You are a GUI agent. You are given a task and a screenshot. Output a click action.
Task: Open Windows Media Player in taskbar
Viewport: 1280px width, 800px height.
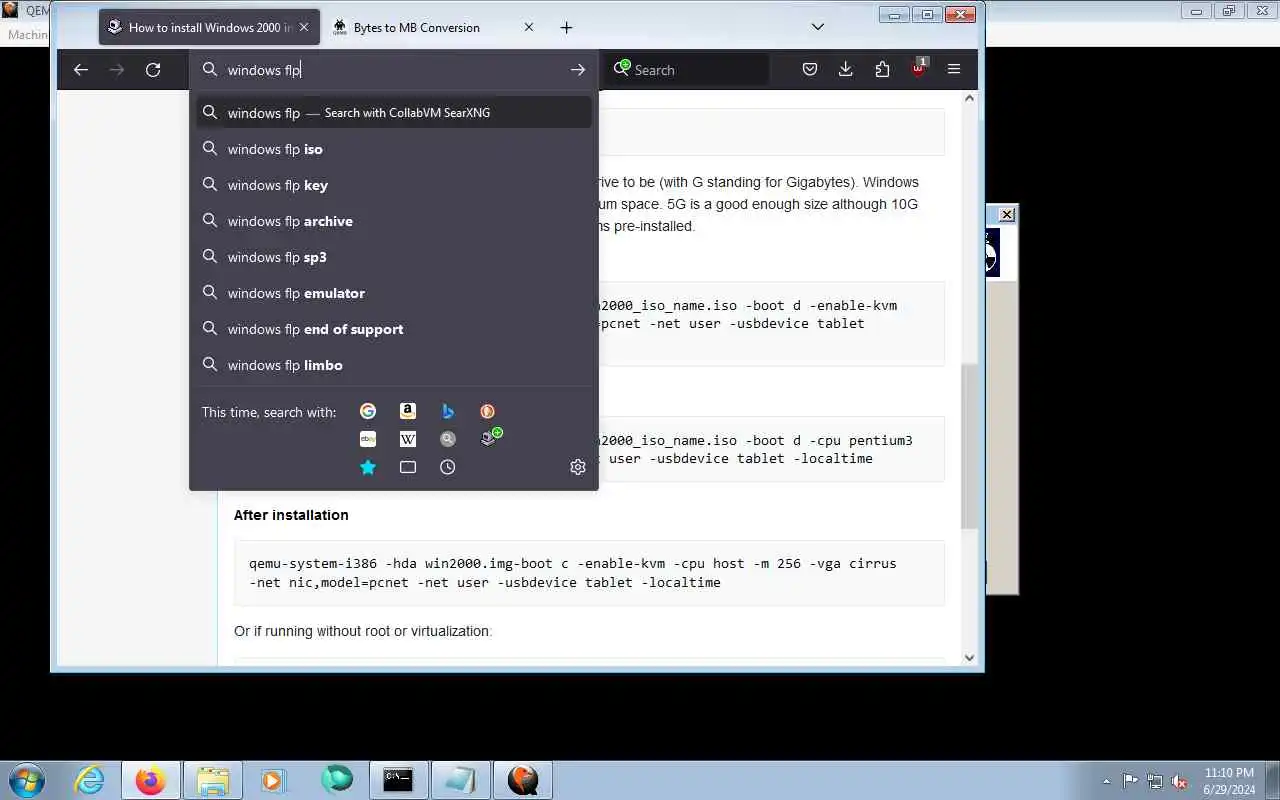coord(274,780)
